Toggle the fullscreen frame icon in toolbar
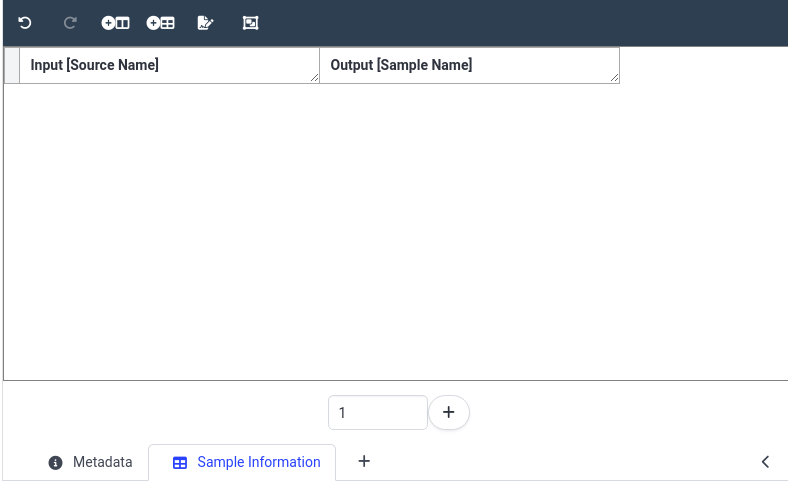The width and height of the screenshot is (788, 481). (x=250, y=23)
